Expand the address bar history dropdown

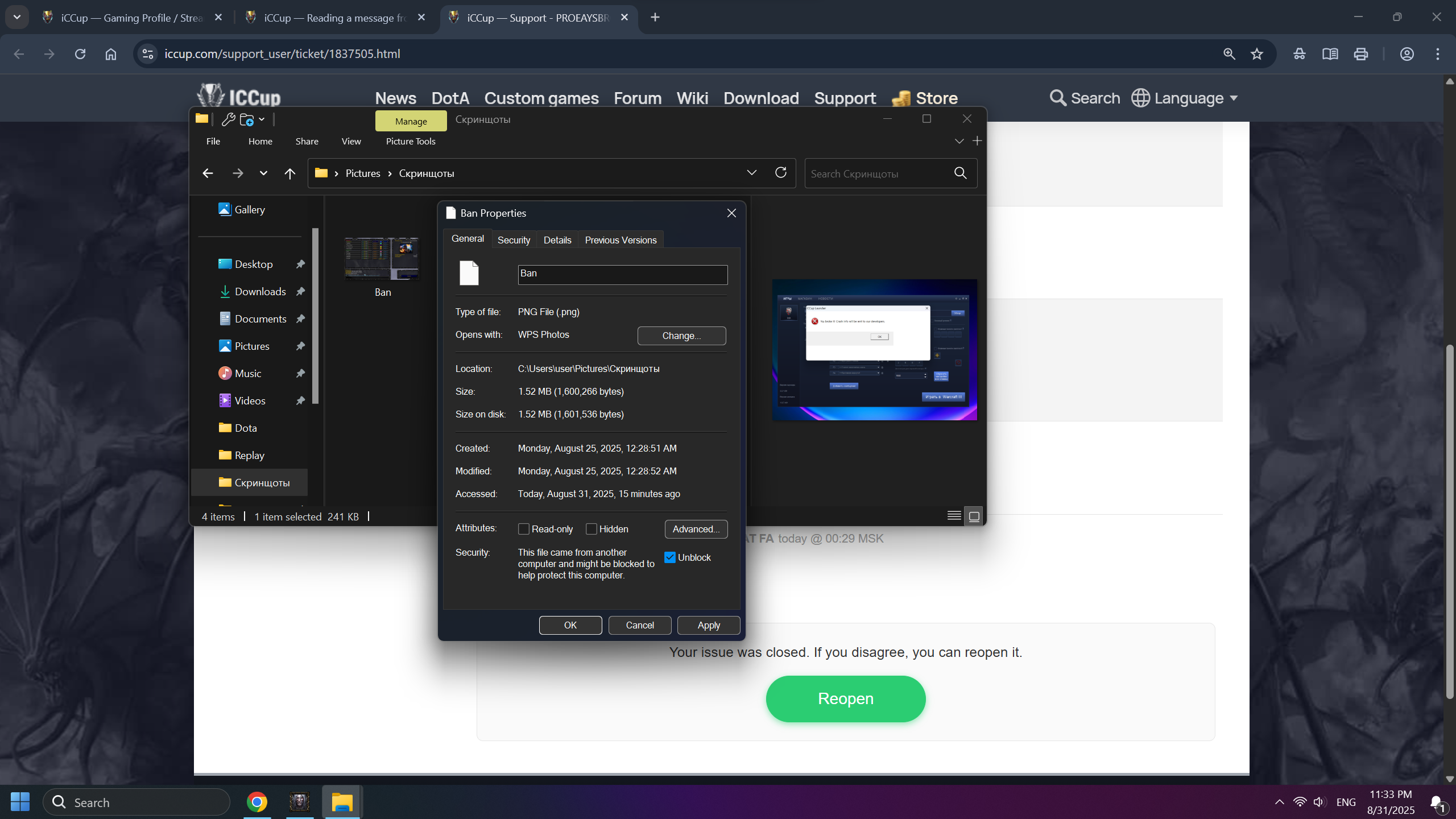click(x=752, y=173)
